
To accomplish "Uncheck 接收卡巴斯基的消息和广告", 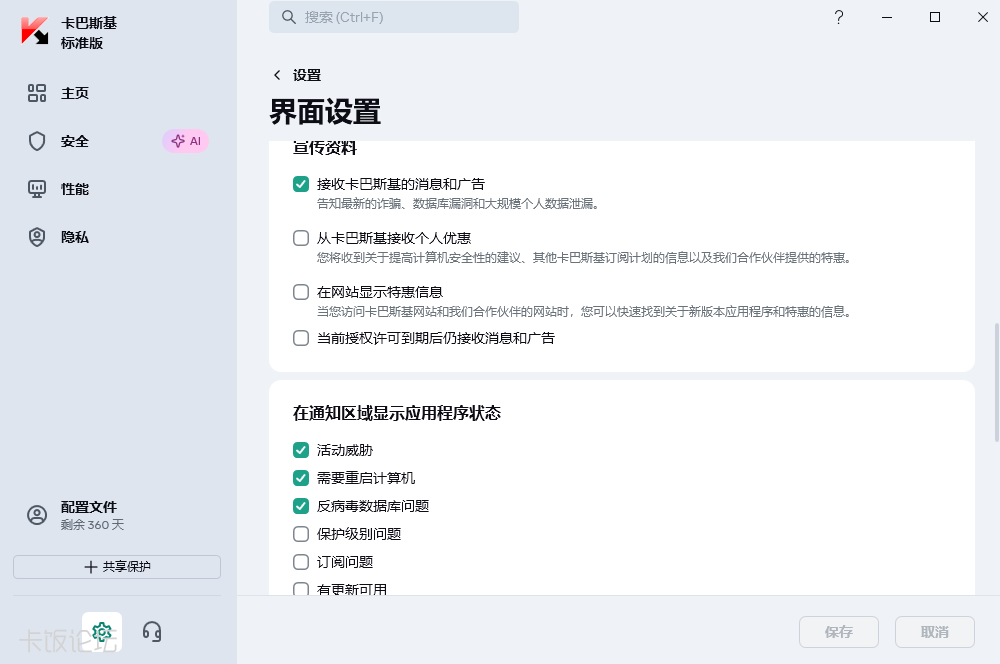I will 301,184.
